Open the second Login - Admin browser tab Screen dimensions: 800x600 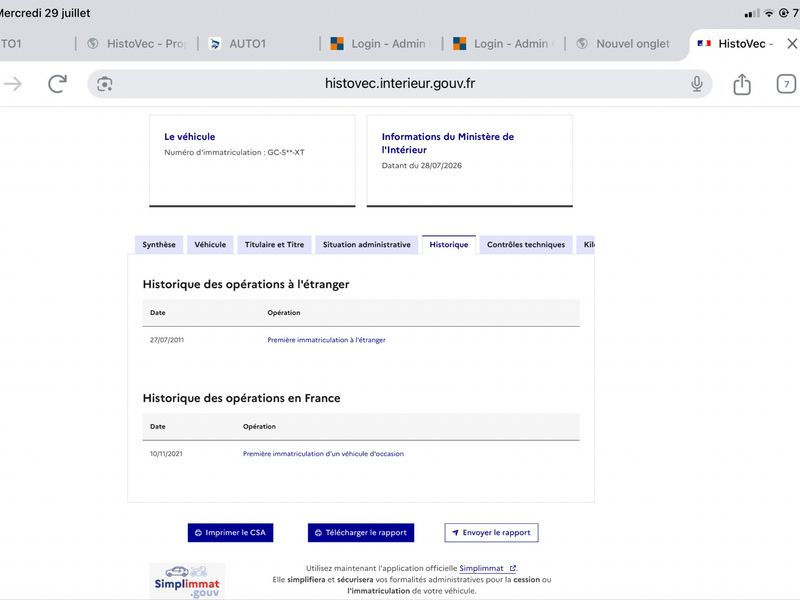(504, 44)
